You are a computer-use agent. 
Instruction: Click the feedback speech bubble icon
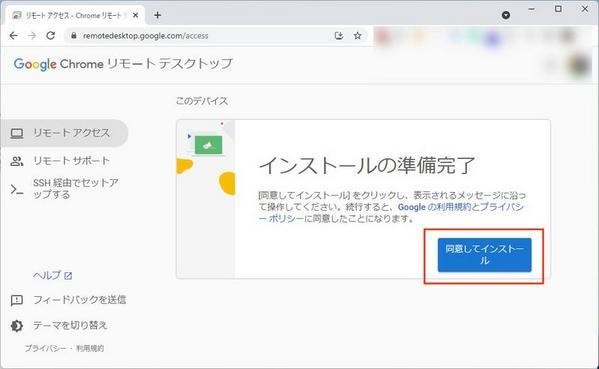point(17,301)
